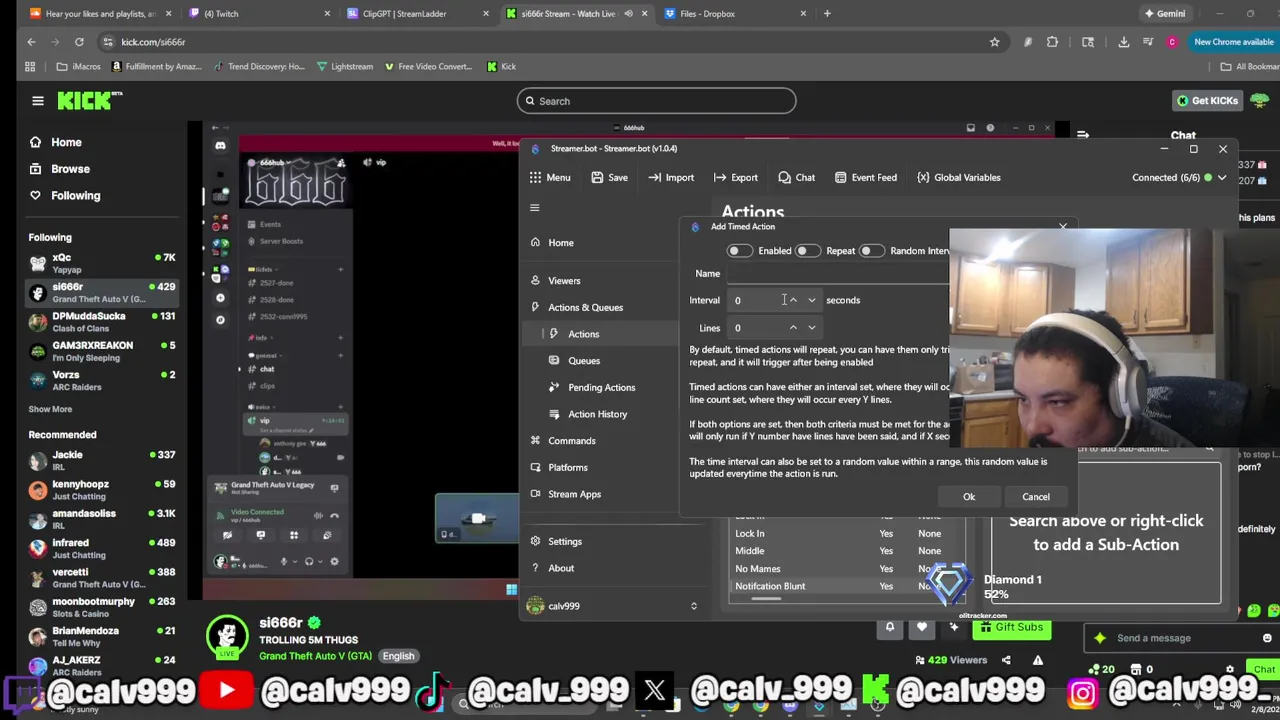Open Jackie in Recommended channels
Image resolution: width=1280 pixels, height=720 pixels.
(102, 461)
